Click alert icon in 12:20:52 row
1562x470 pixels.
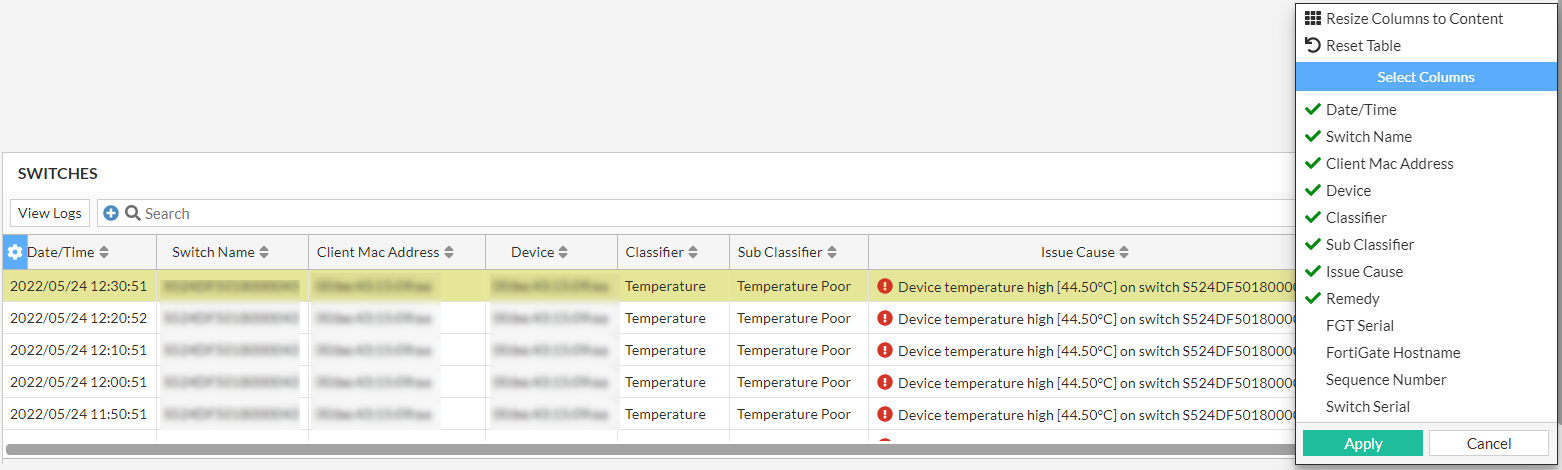884,318
